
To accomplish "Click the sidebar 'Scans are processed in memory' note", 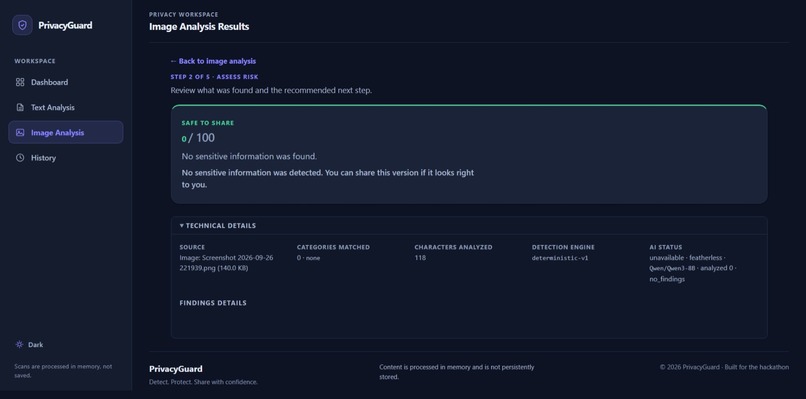I will [63, 371].
